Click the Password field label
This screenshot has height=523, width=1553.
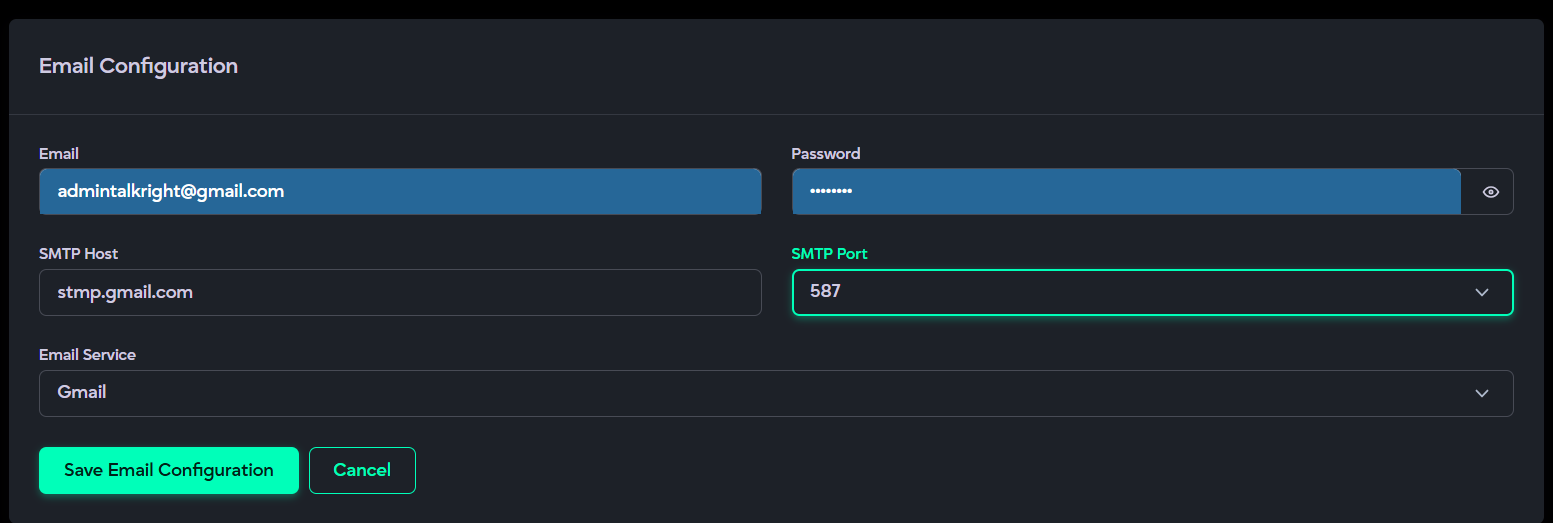click(x=825, y=154)
